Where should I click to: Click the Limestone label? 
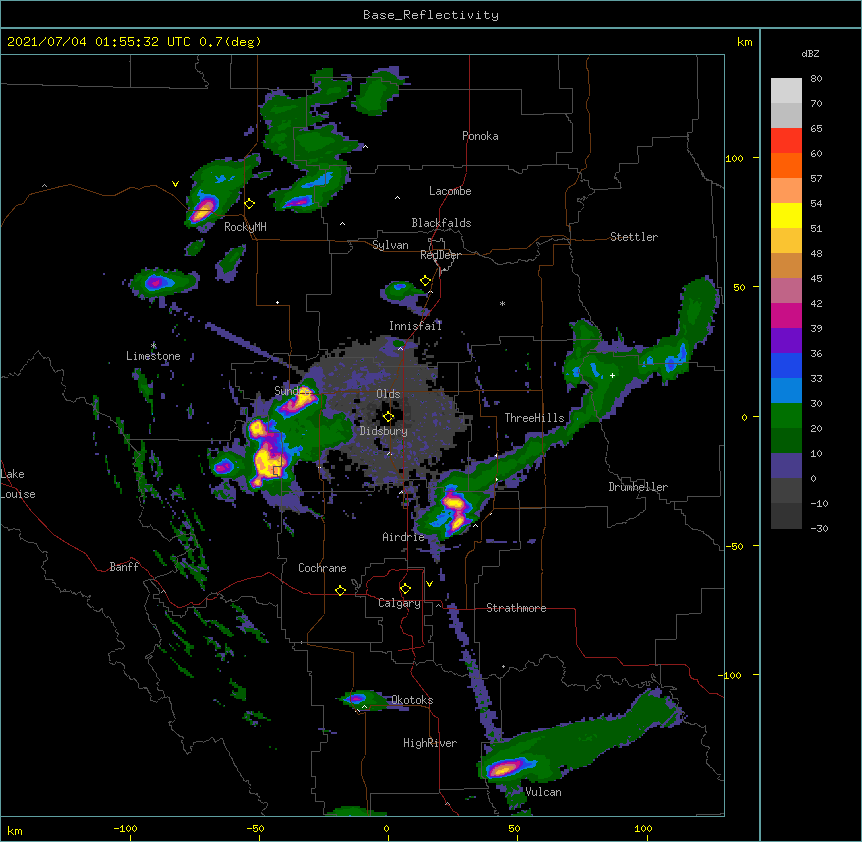tap(153, 356)
